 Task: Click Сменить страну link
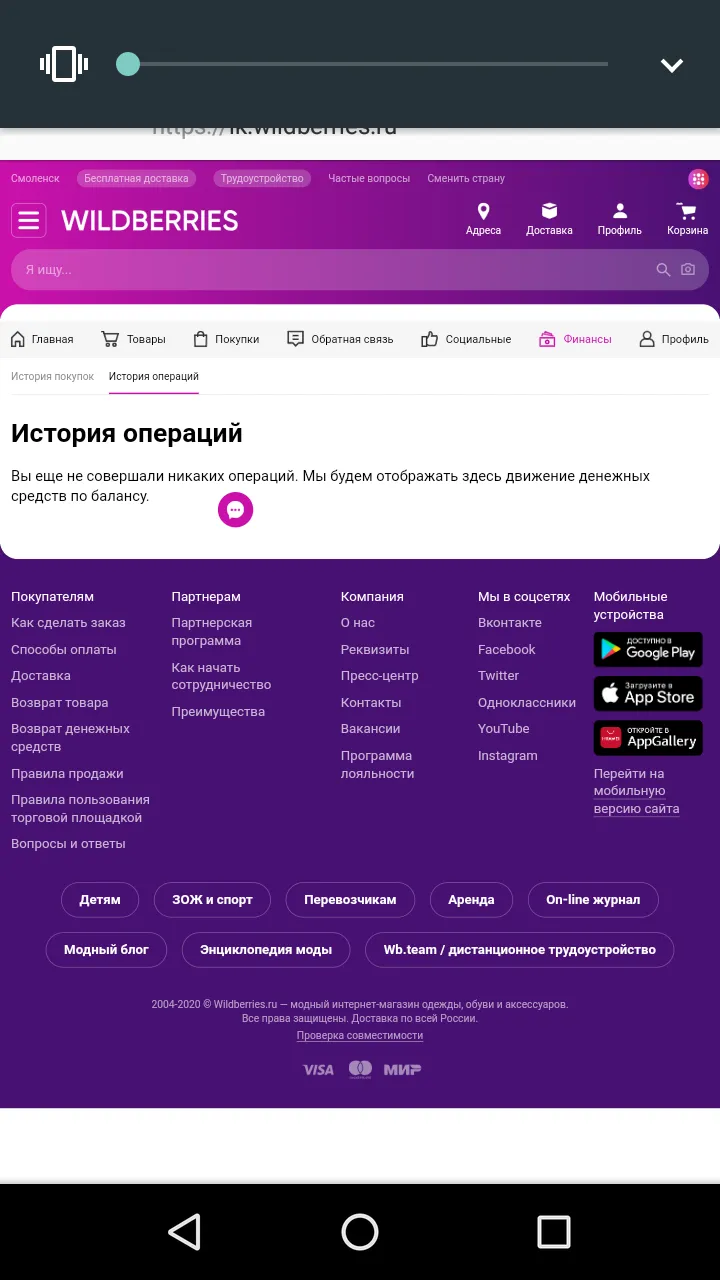(x=466, y=179)
